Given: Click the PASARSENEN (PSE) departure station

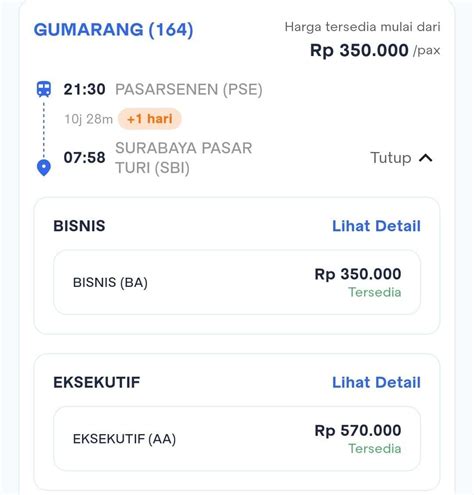Looking at the screenshot, I should 189,89.
